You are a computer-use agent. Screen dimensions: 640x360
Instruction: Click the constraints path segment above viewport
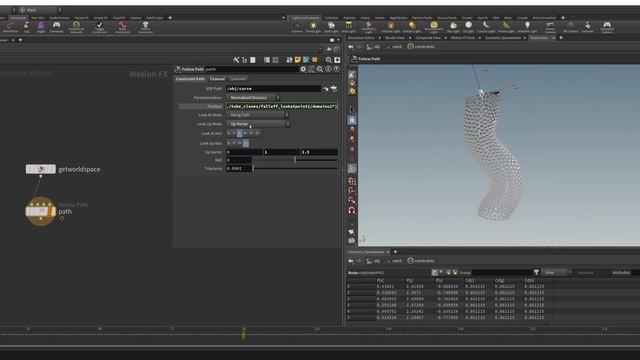click(x=421, y=47)
